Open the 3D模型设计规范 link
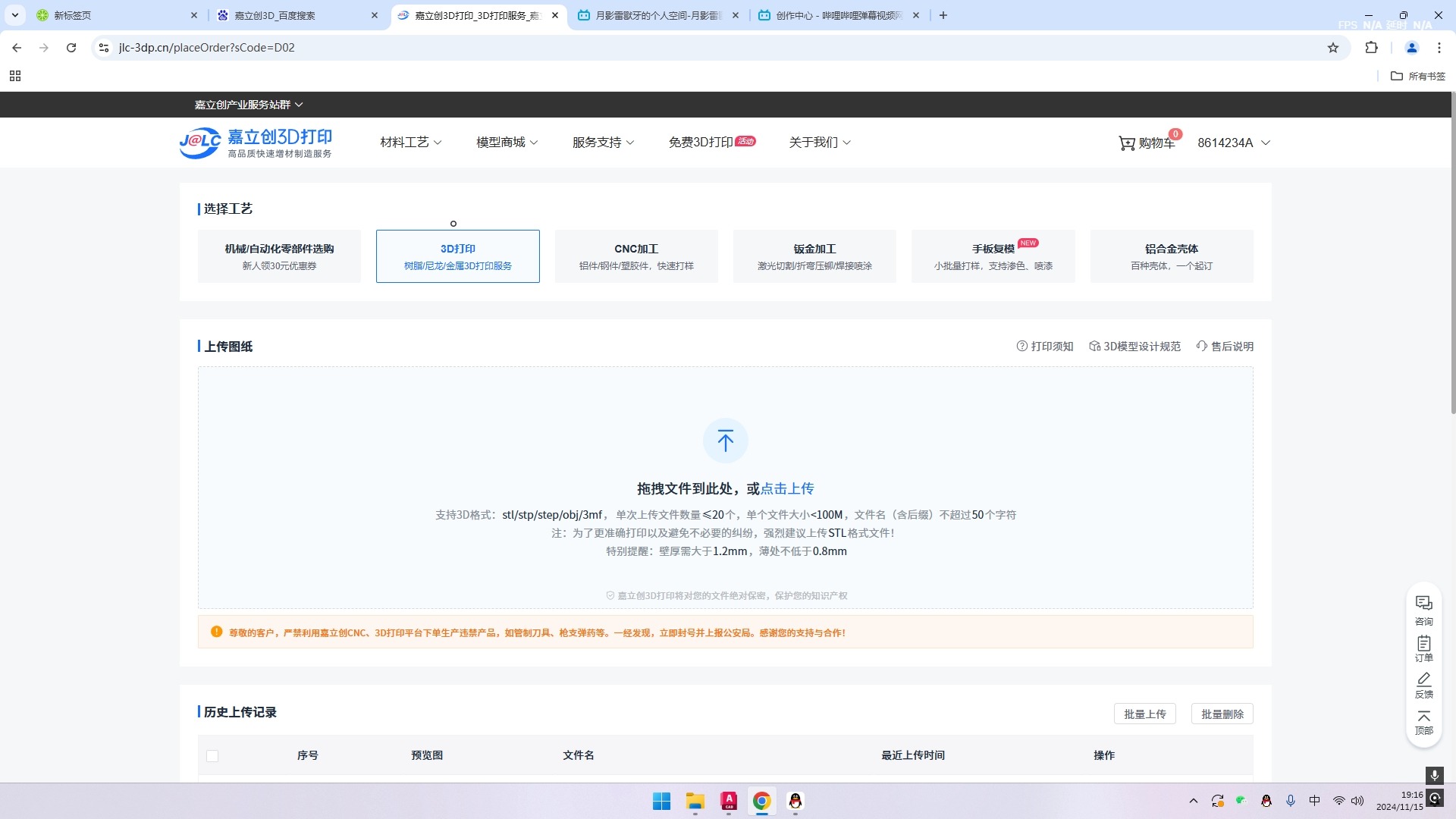Viewport: 1456px width, 819px height. (1134, 347)
